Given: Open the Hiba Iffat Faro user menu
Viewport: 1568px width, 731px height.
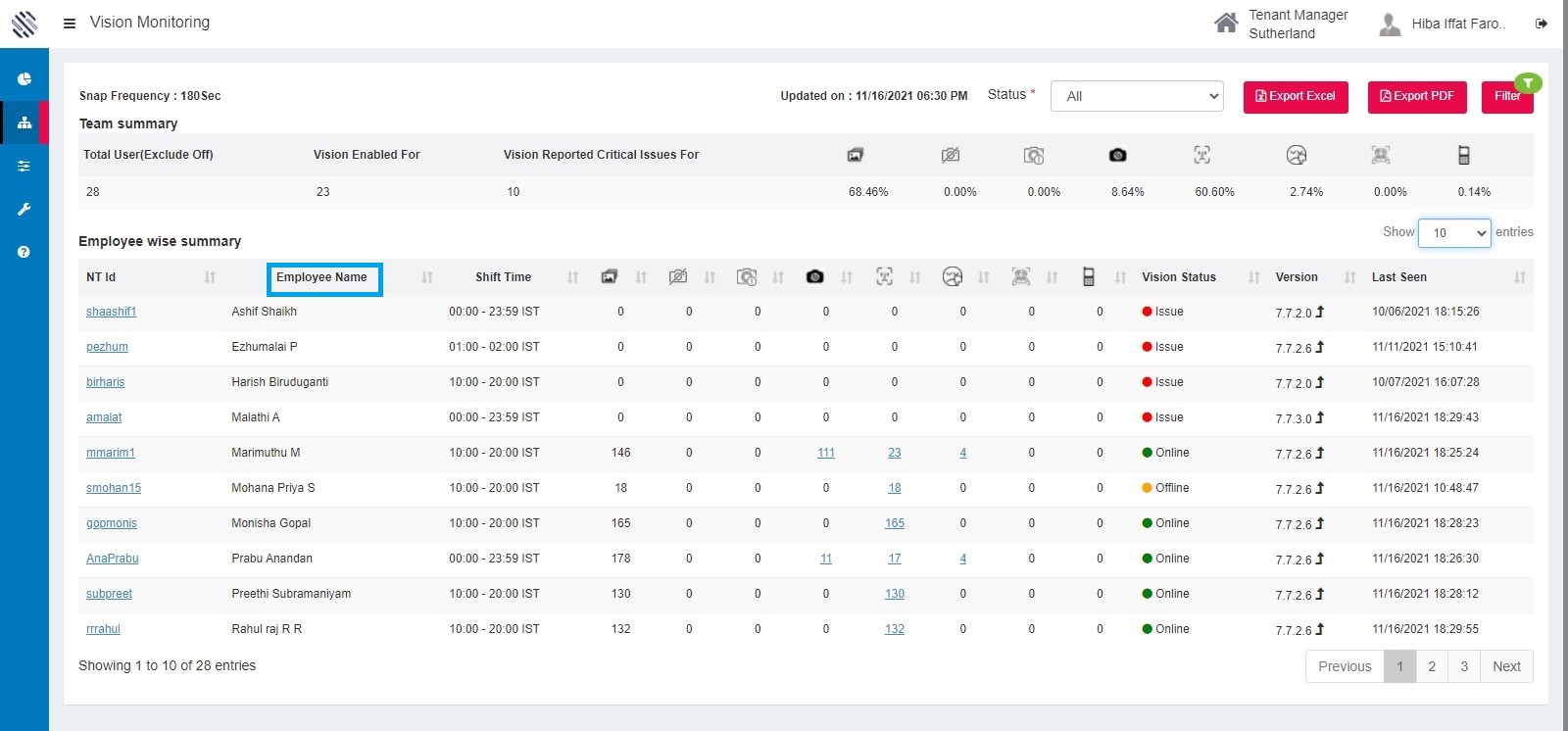Looking at the screenshot, I should pos(1456,24).
